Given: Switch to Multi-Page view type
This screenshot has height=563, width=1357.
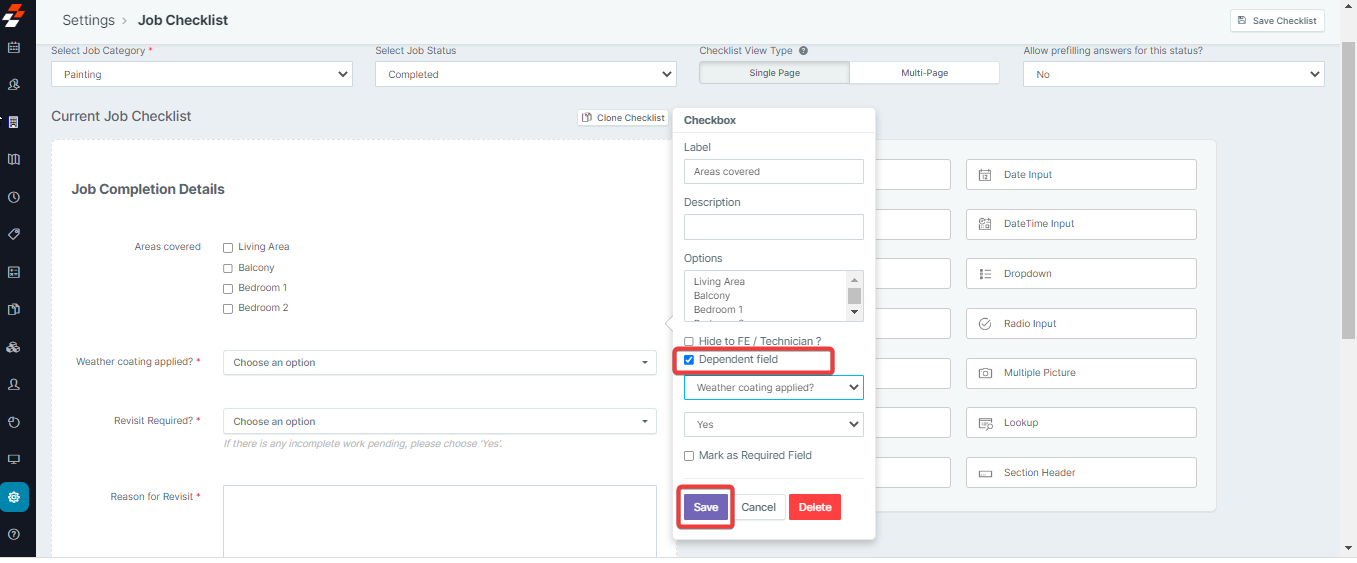Looking at the screenshot, I should (925, 73).
